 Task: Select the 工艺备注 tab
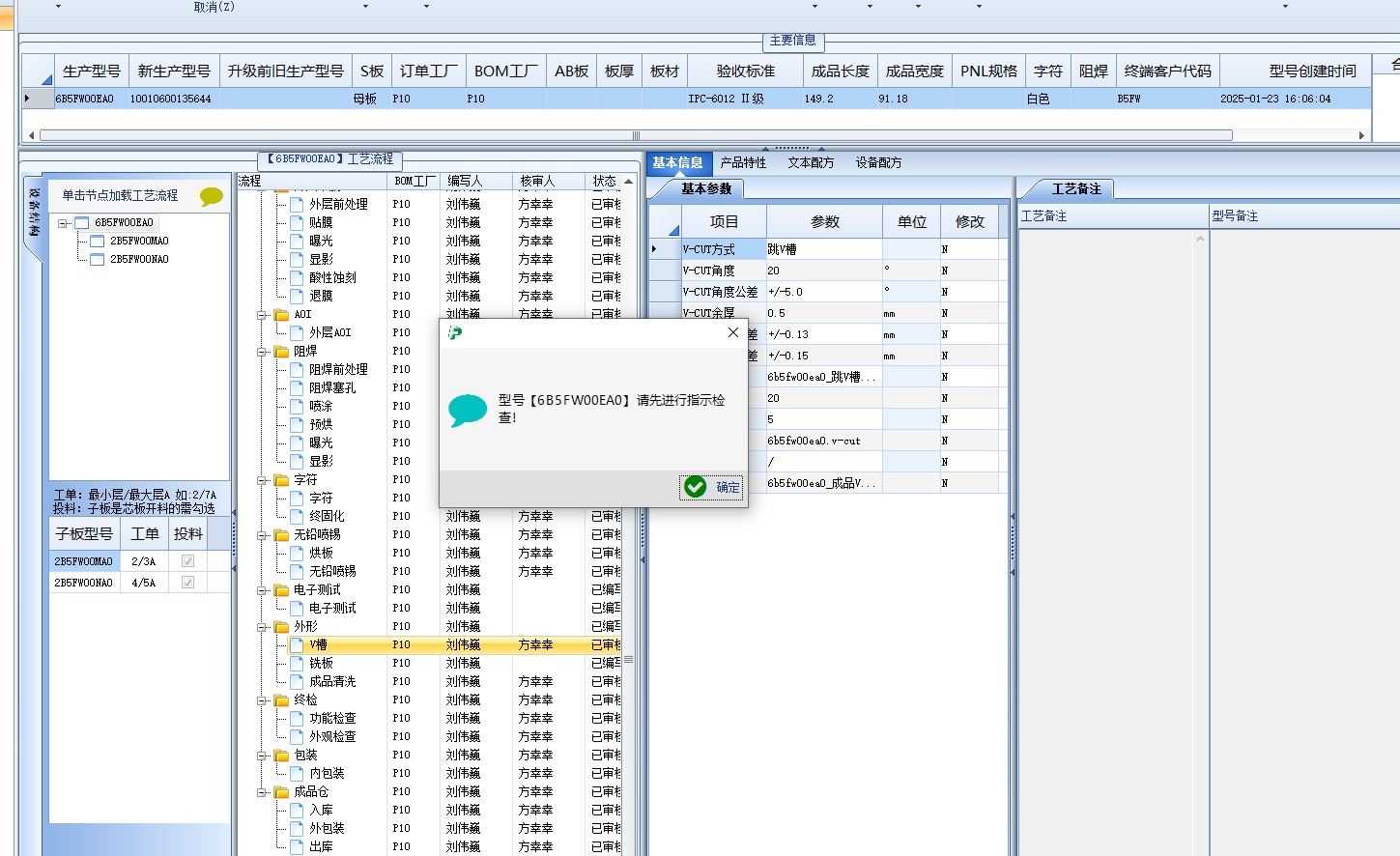coord(1076,189)
